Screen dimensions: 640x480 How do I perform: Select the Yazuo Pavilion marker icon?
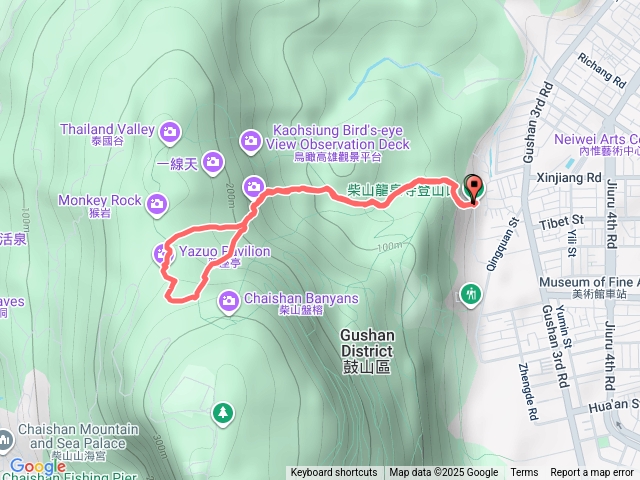[x=163, y=255]
